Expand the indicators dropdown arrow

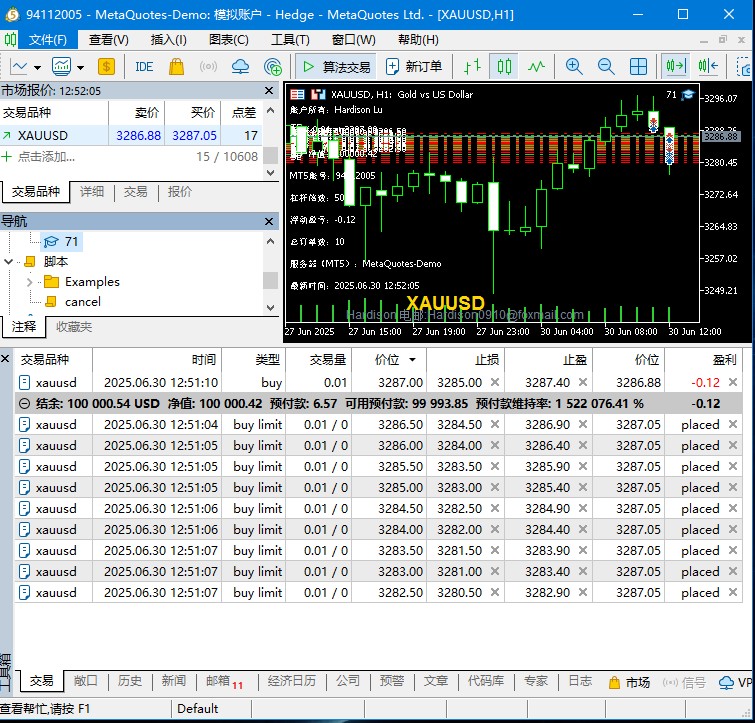[x=80, y=67]
